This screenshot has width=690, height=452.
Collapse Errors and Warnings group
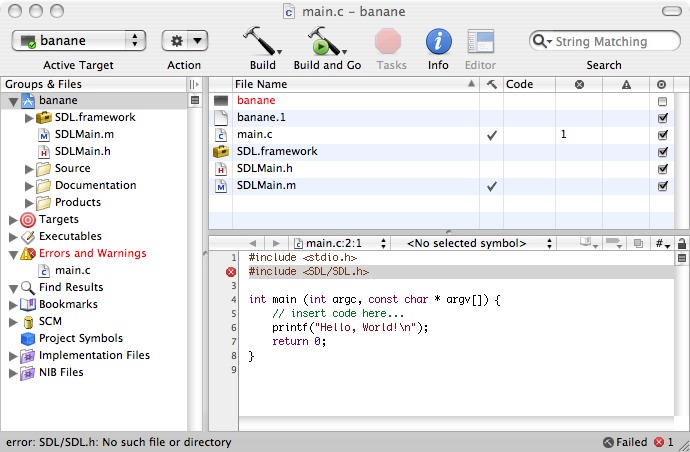point(13,255)
